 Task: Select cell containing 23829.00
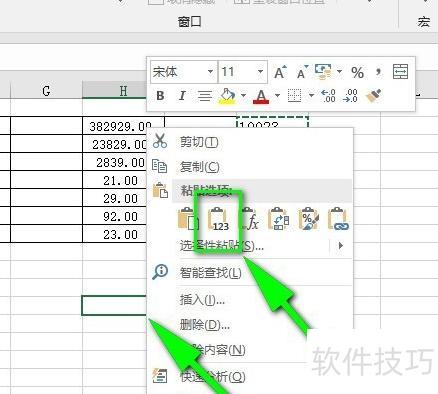pos(115,144)
